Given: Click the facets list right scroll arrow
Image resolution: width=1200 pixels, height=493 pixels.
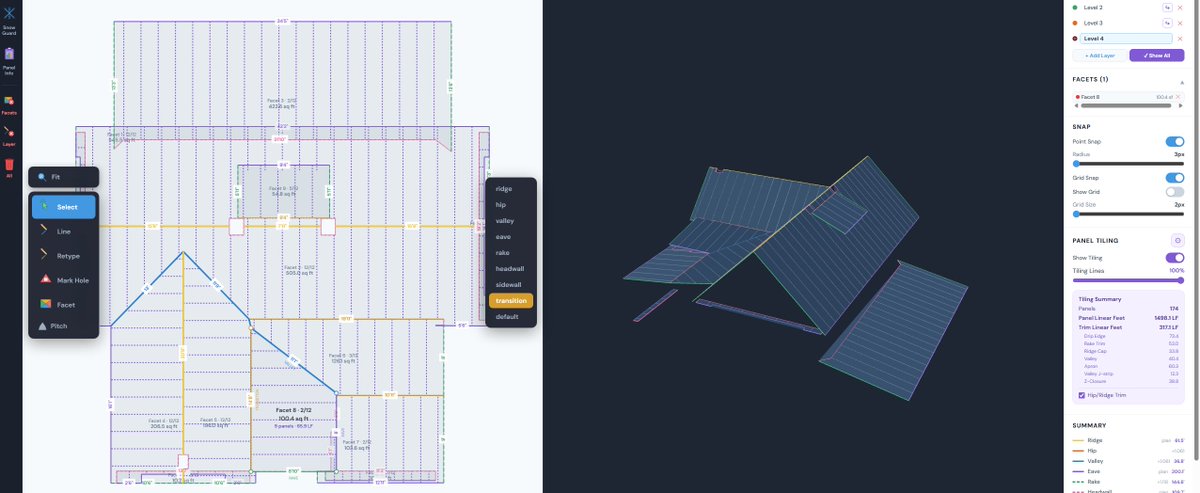Looking at the screenshot, I should 1180,105.
